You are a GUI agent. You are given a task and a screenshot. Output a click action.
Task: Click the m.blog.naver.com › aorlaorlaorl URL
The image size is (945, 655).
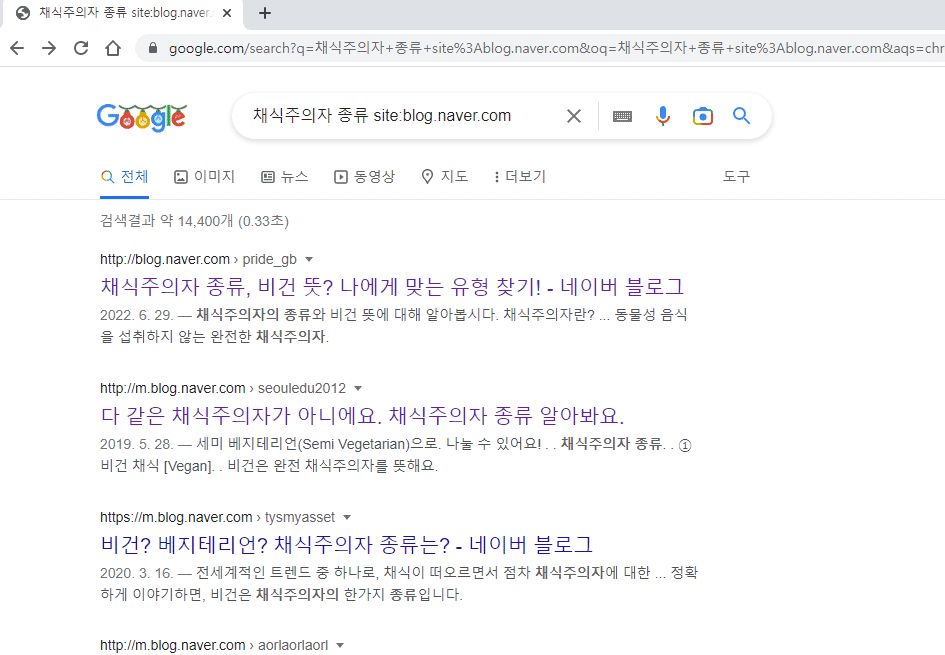pos(214,645)
